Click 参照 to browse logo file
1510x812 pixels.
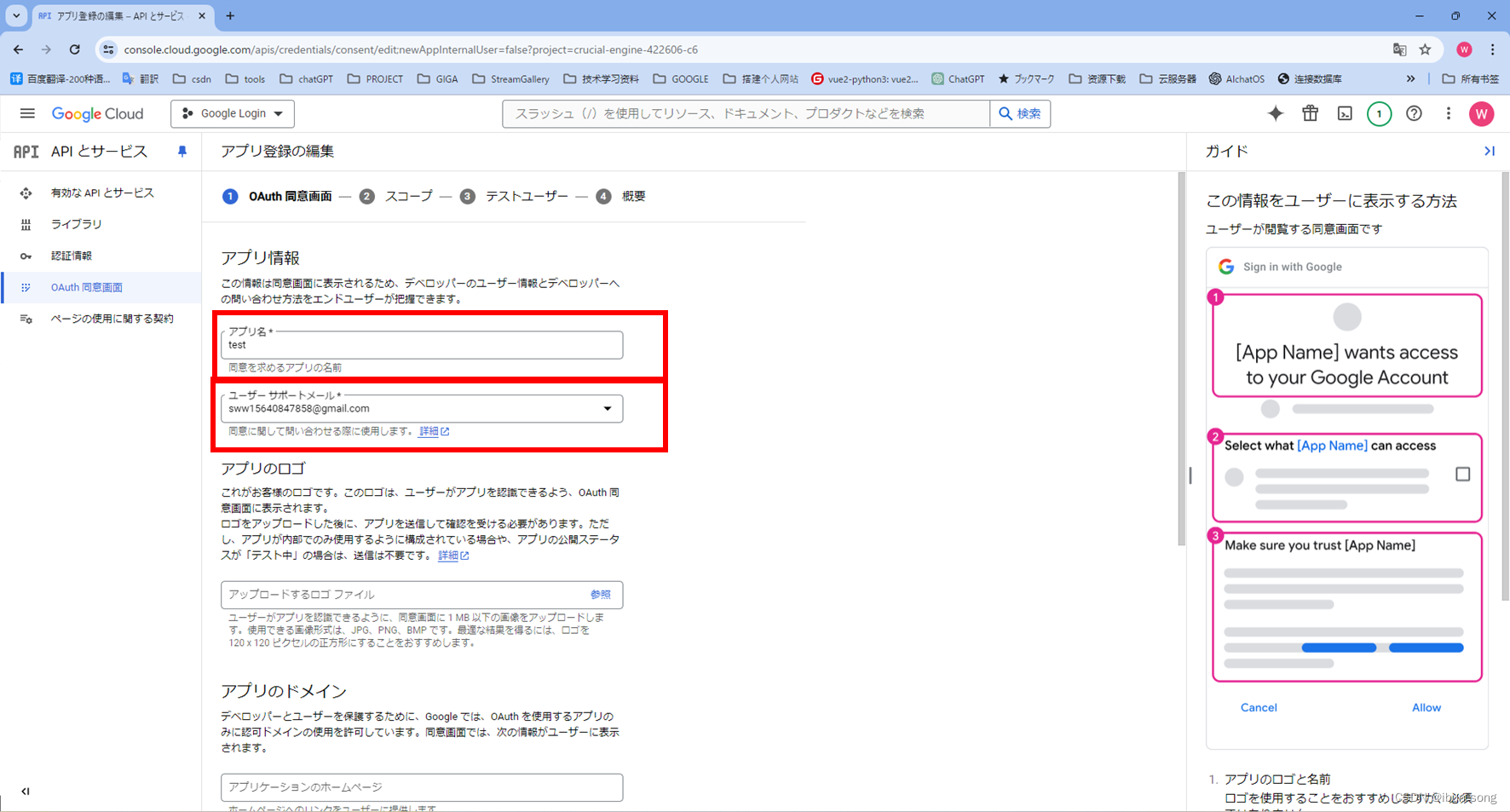(600, 595)
